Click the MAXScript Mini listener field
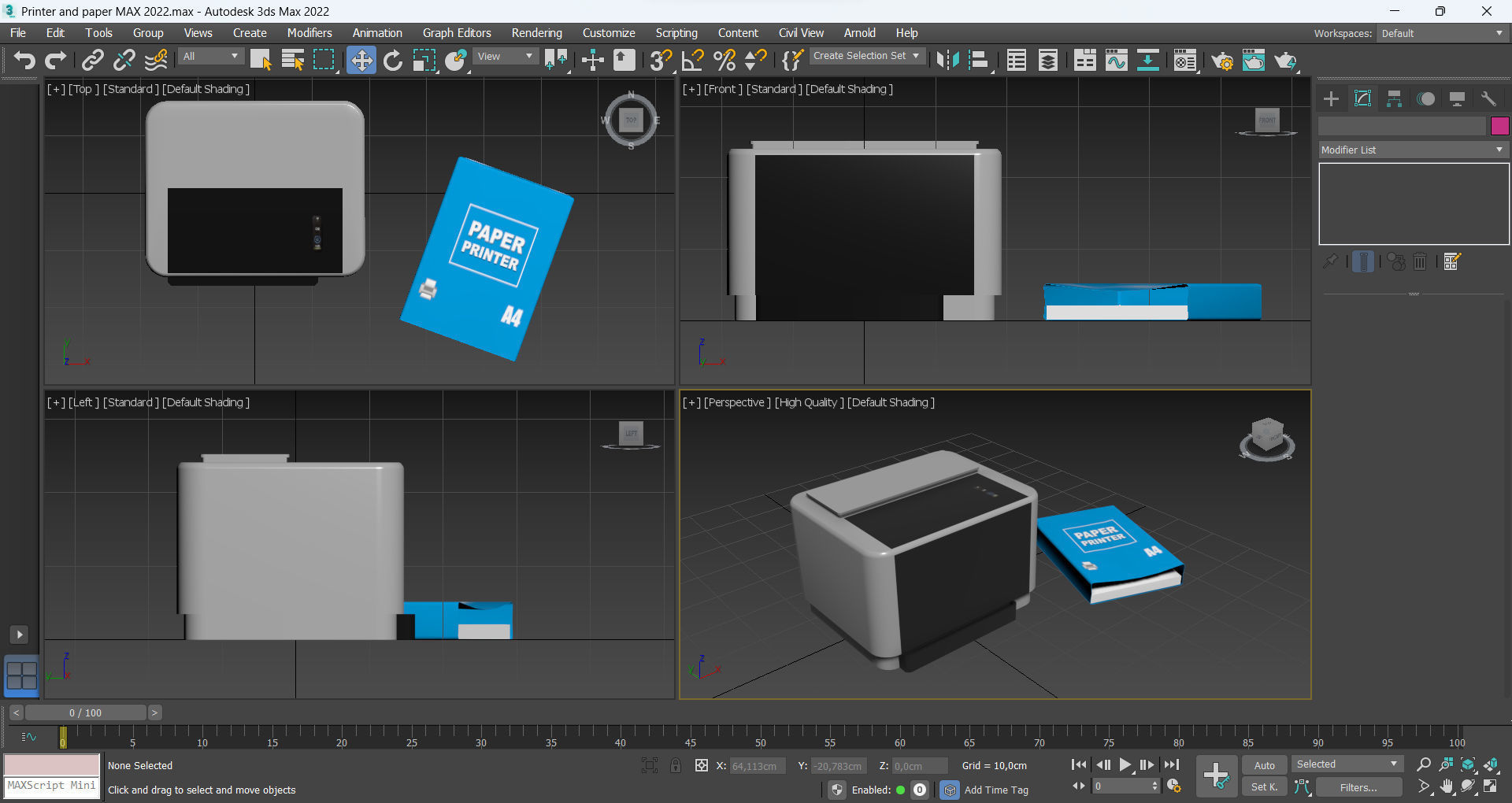The width and height of the screenshot is (1512, 803). [x=52, y=786]
